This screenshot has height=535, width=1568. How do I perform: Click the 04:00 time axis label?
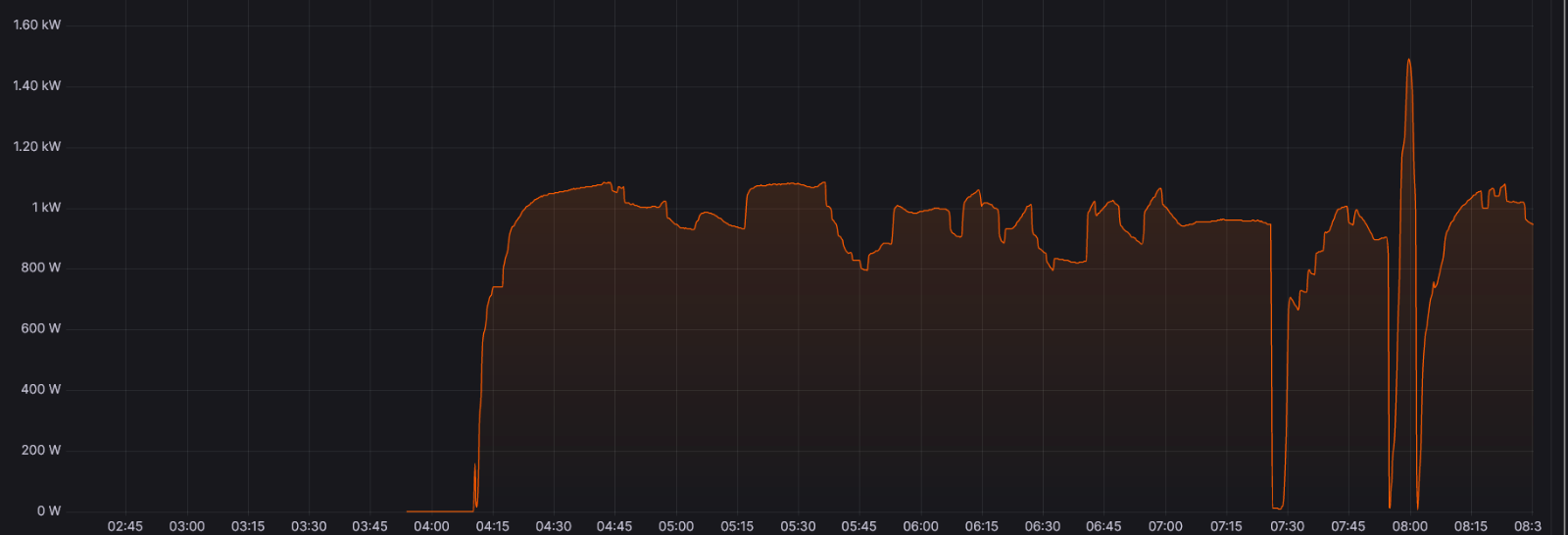point(431,526)
